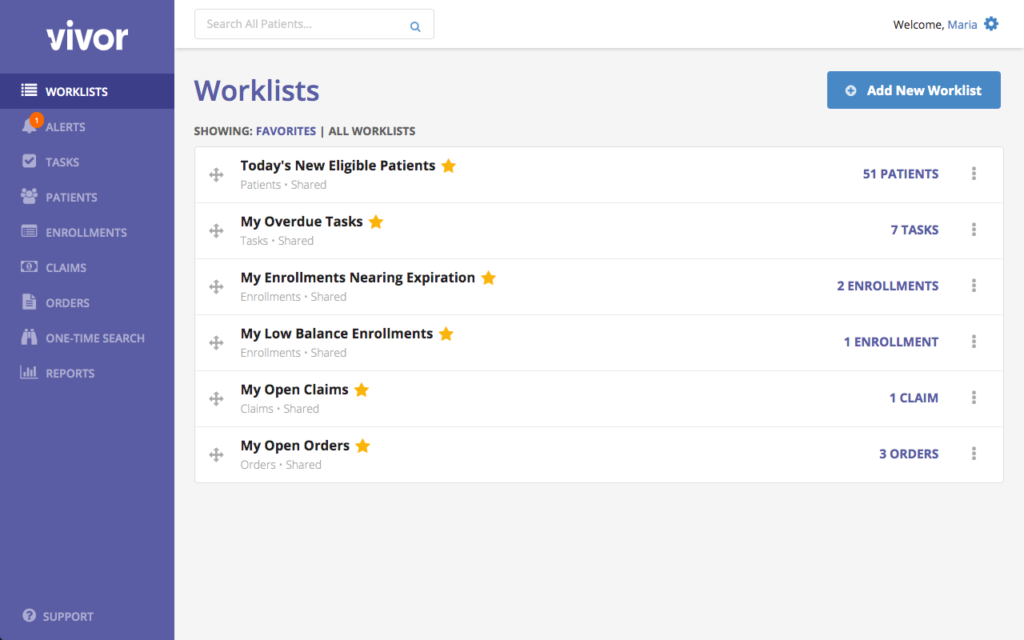Image resolution: width=1024 pixels, height=640 pixels.
Task: Open the Worklists sidebar item
Action: pyautogui.click(x=87, y=91)
